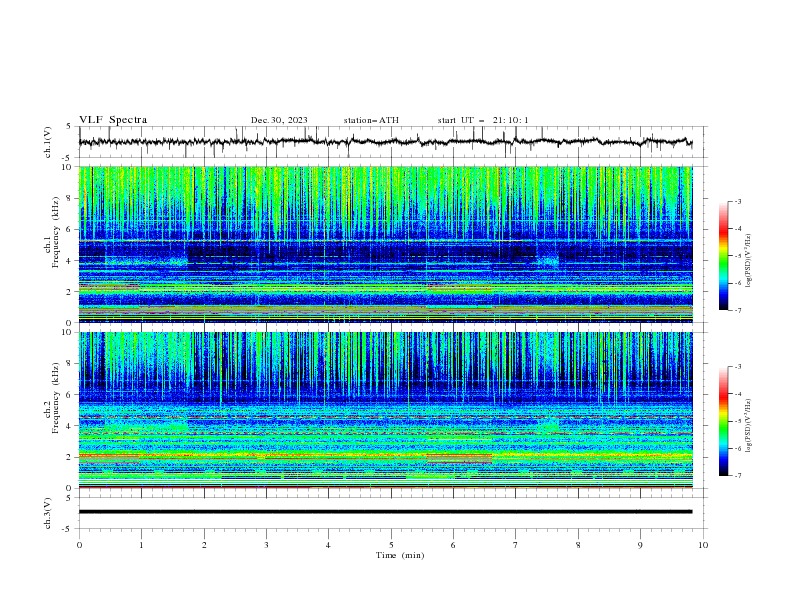The image size is (792, 612).
Task: Click the 'Time (min)' axis label
Action: 400,555
